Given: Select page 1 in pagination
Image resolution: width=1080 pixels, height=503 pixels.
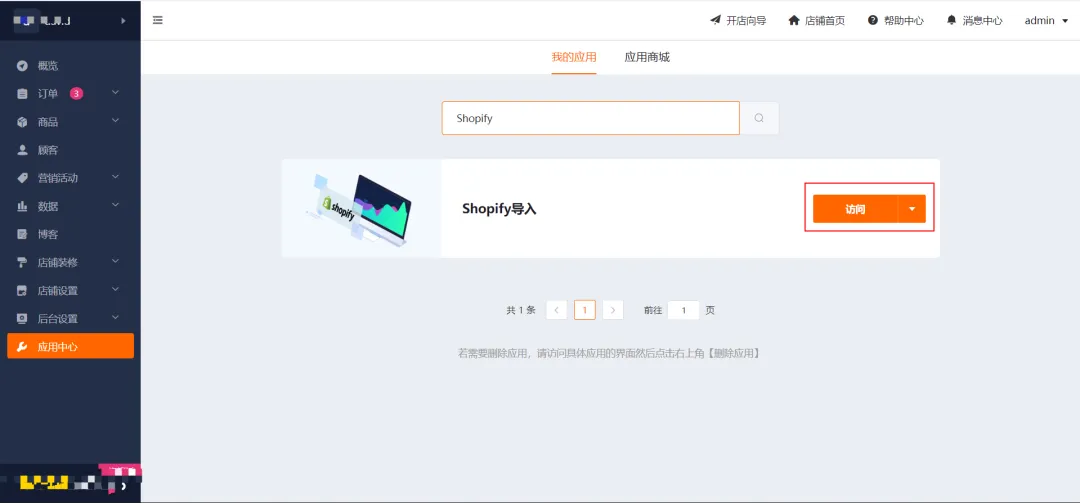Looking at the screenshot, I should (x=585, y=310).
